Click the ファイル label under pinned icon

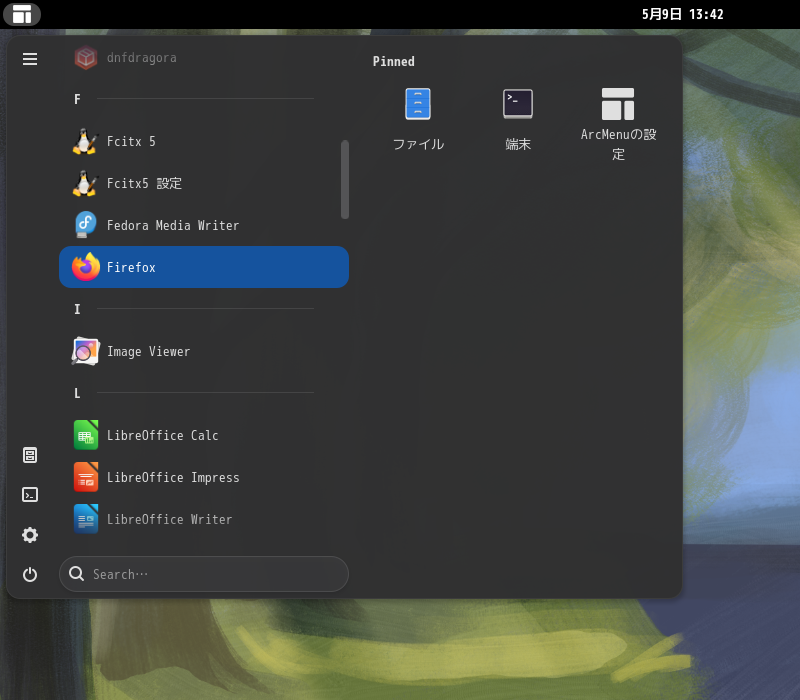[418, 144]
